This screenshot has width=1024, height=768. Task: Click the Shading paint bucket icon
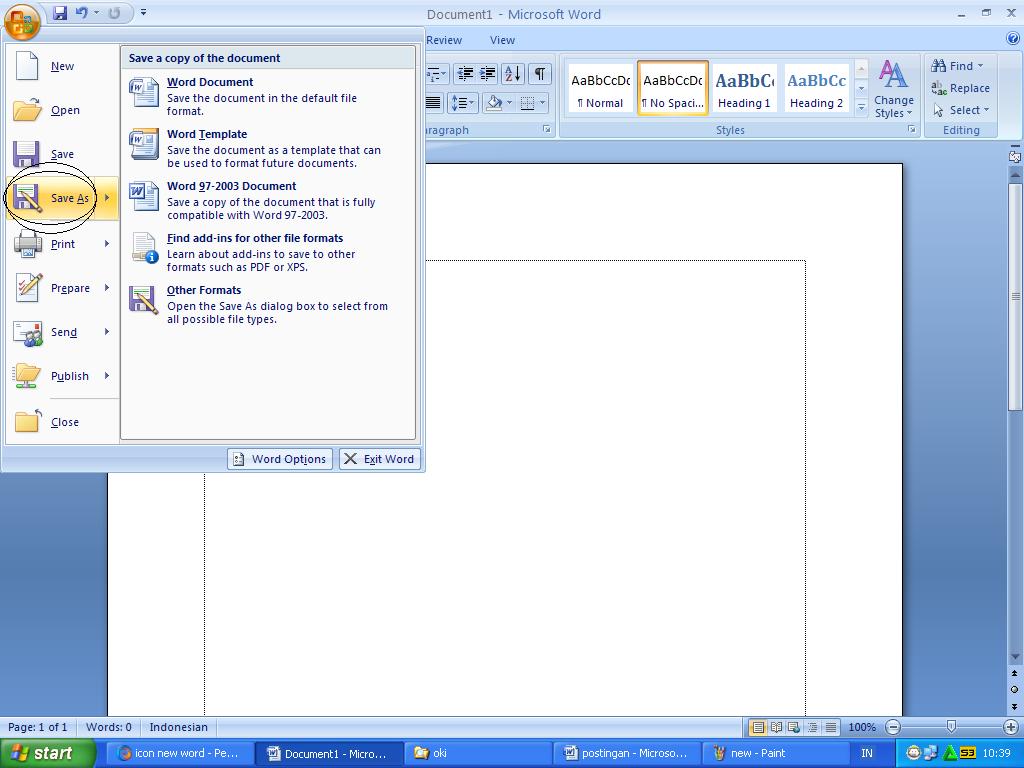pos(494,103)
